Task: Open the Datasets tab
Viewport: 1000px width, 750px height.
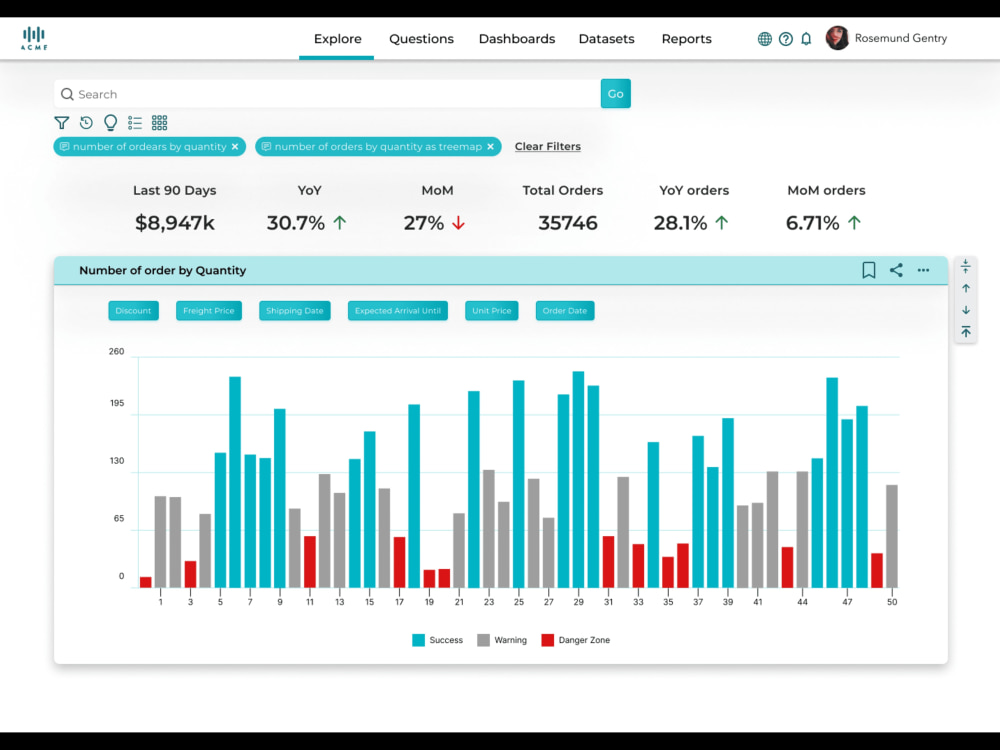Action: coord(607,39)
